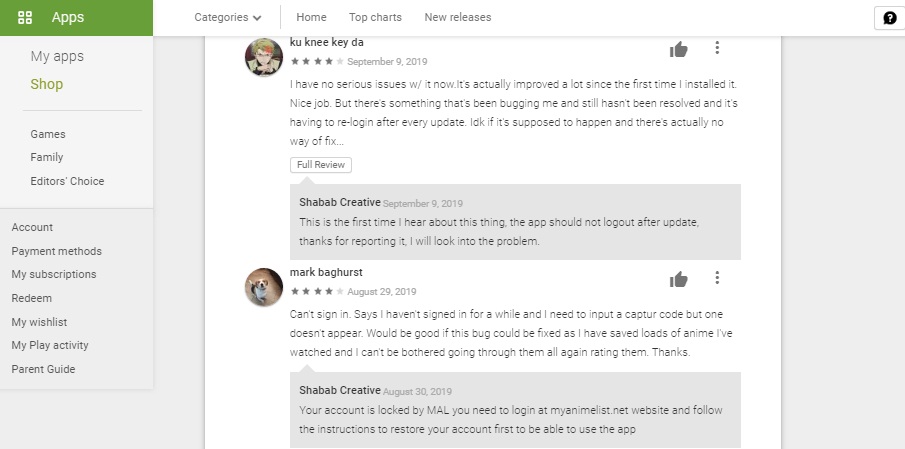Open My apps in sidebar
The height and width of the screenshot is (449, 905).
(x=57, y=57)
